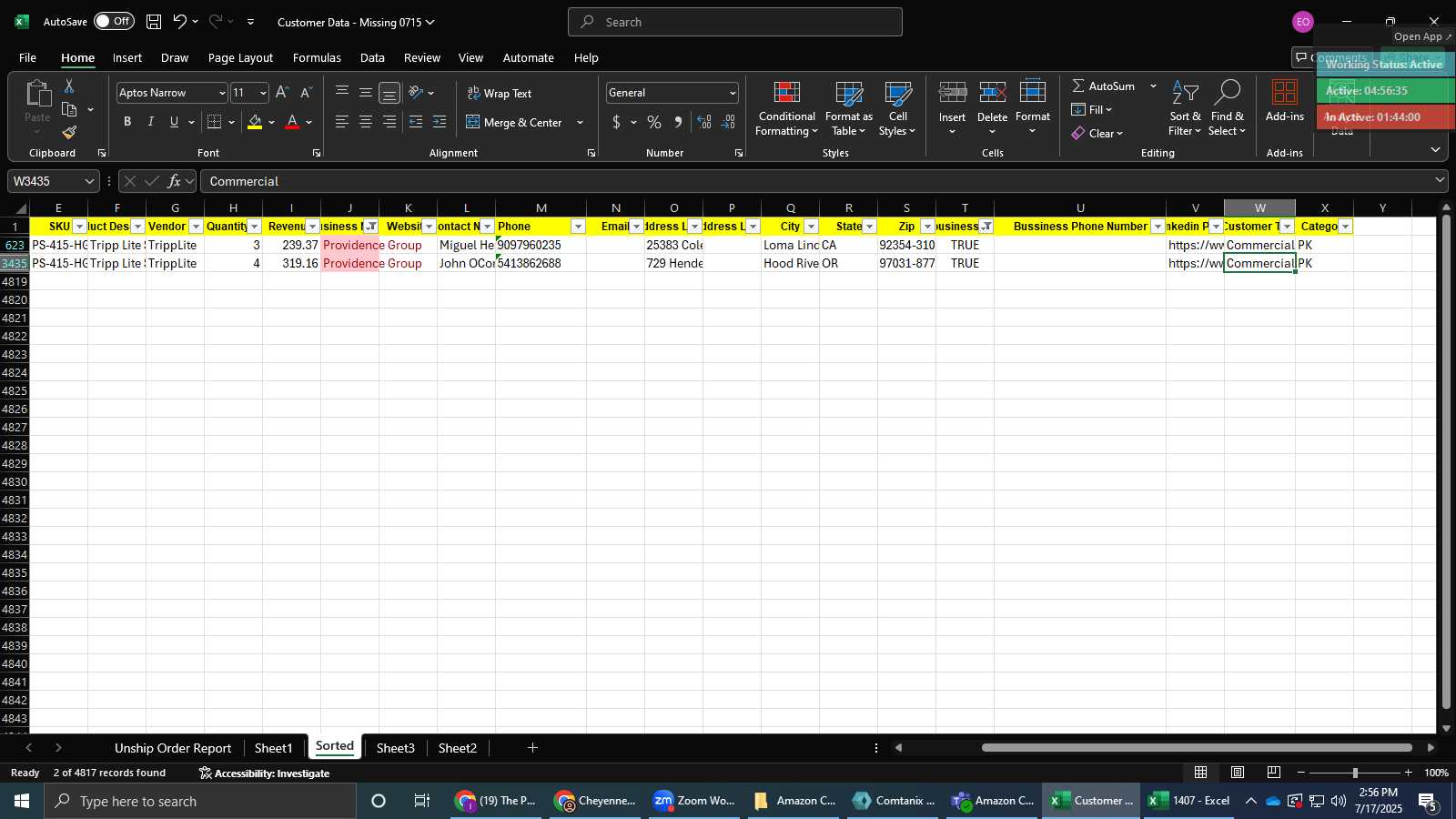Click Accounting Number Format dollar icon
The width and height of the screenshot is (1456, 819).
click(x=616, y=122)
